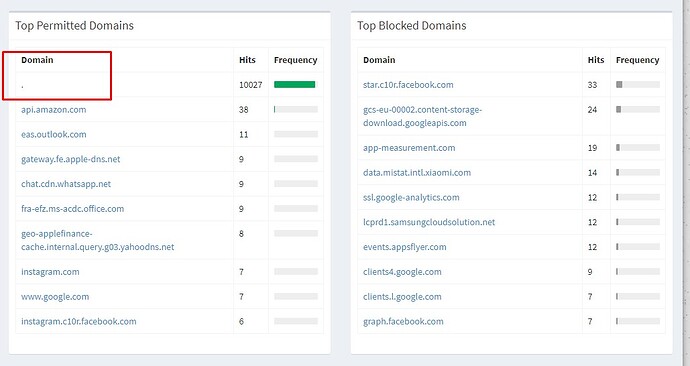This screenshot has width=690, height=366.
Task: Select the data.mistat.intl.xiaomi.com blocked domain link
Action: 417,172
